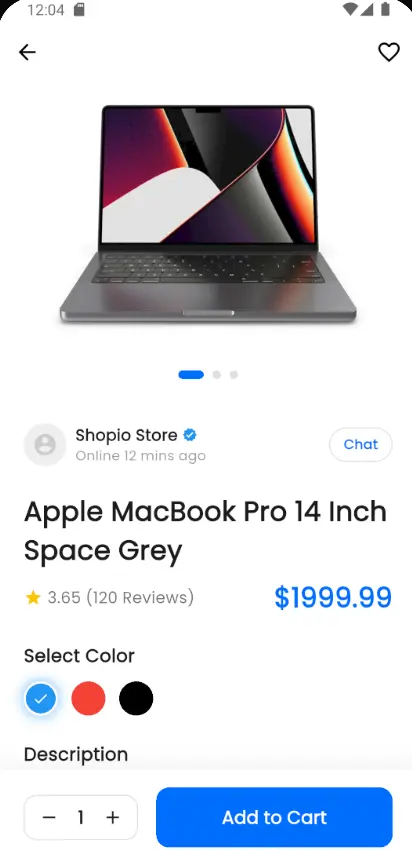Tap the battery icon in status bar

click(385, 9)
